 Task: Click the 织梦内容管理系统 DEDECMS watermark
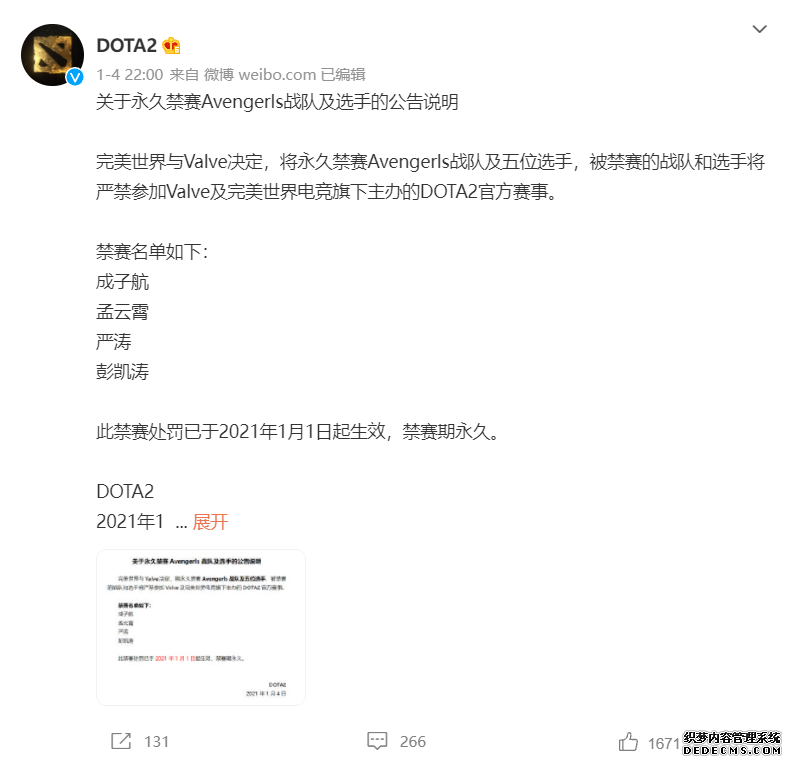coord(732,743)
